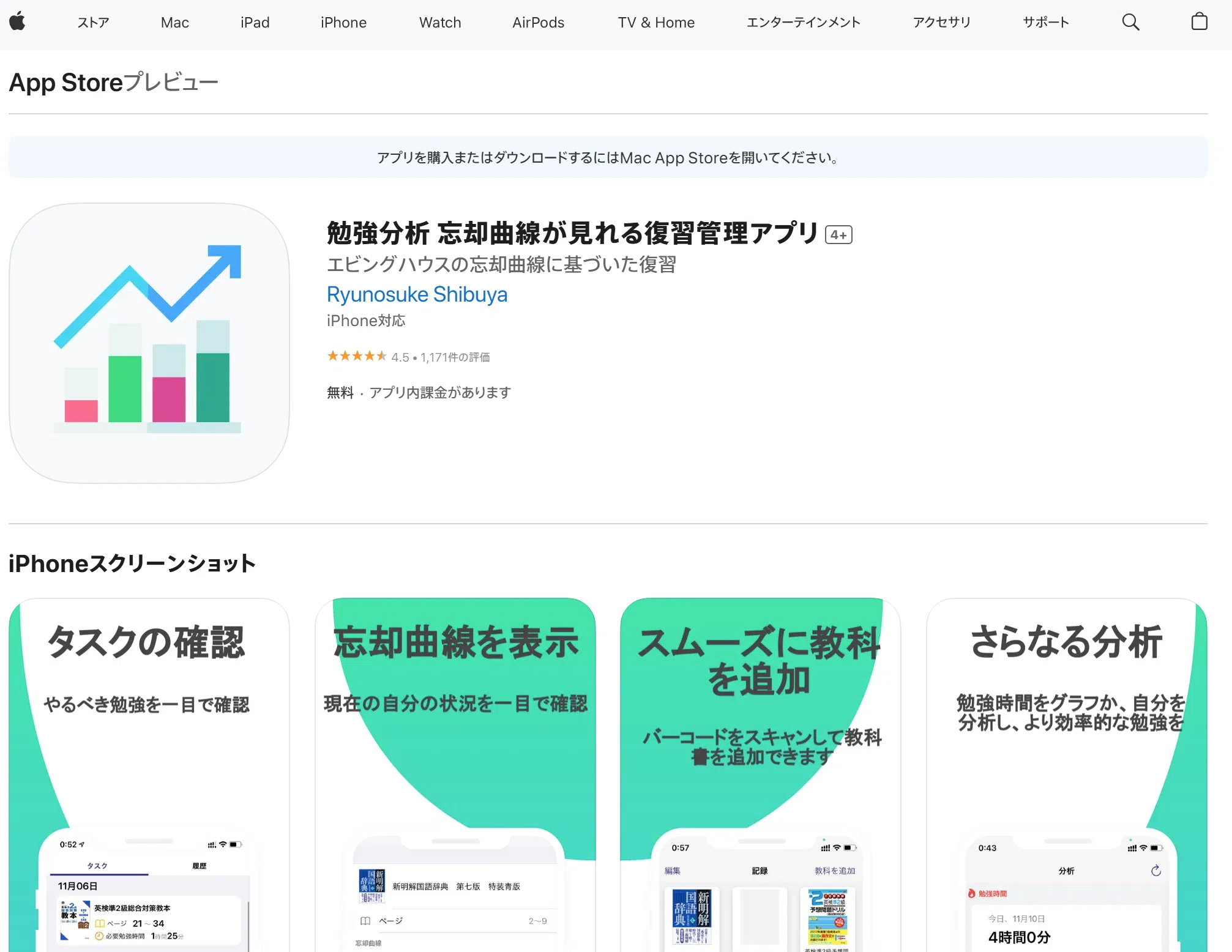Click the 1,171件の評価 rating text
Viewport: 1232px width, 952px height.
click(455, 357)
